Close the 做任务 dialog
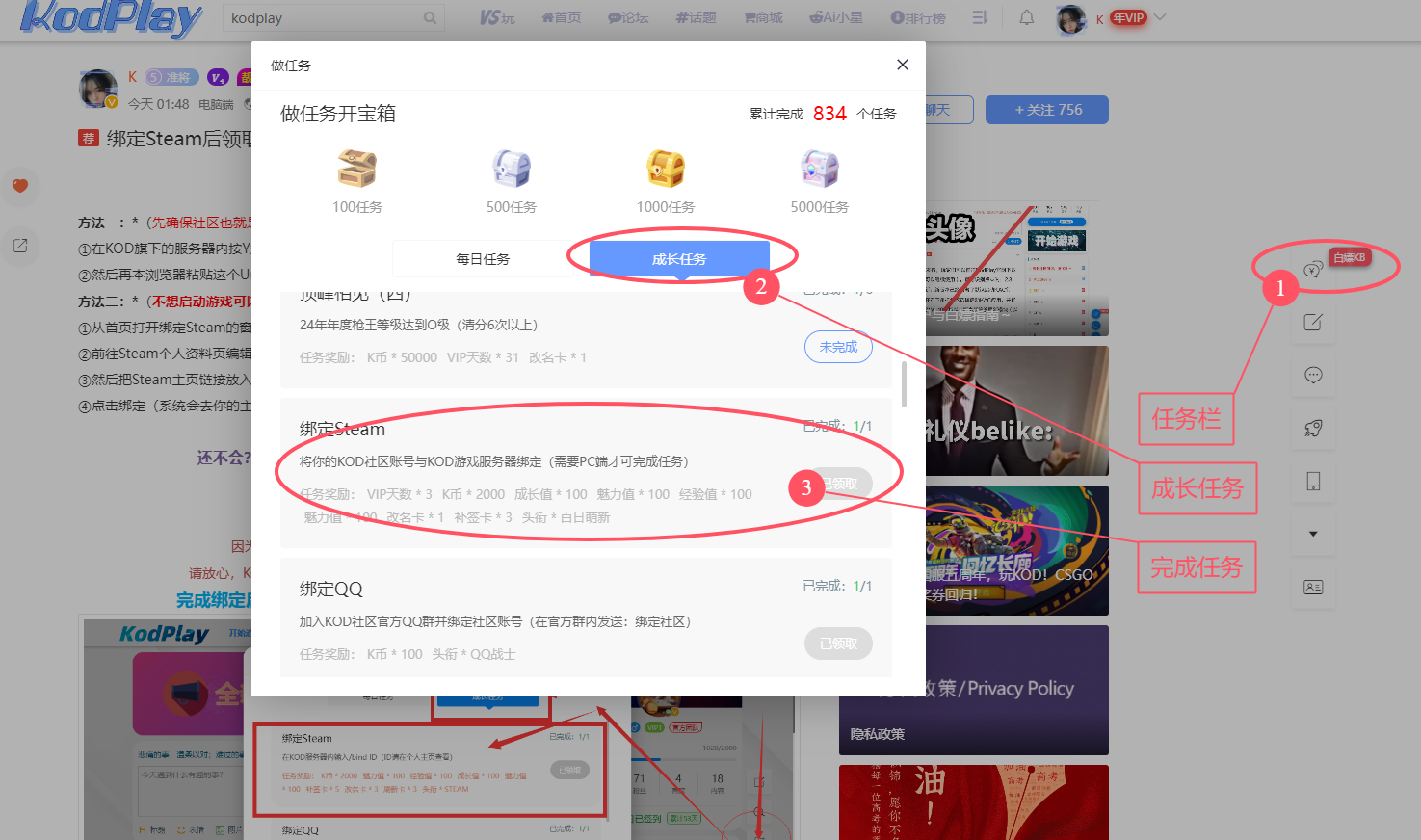 (x=902, y=65)
